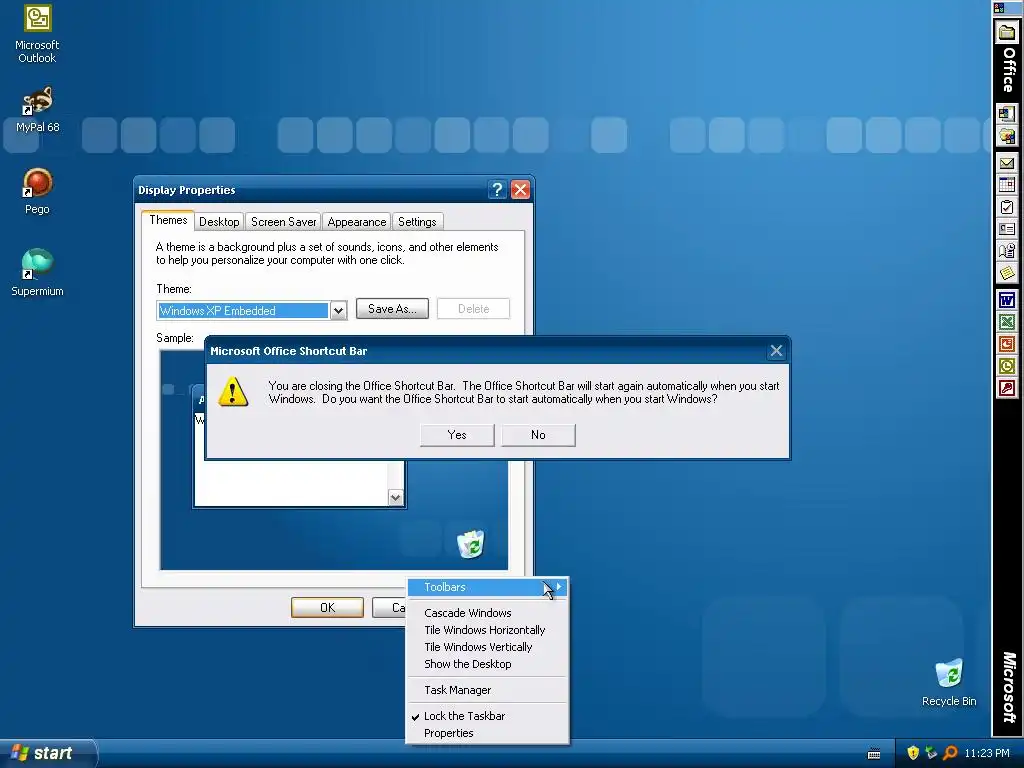The width and height of the screenshot is (1024, 768).
Task: Click New Appointment calendar icon on Shortcut Bar
Action: [x=1006, y=185]
